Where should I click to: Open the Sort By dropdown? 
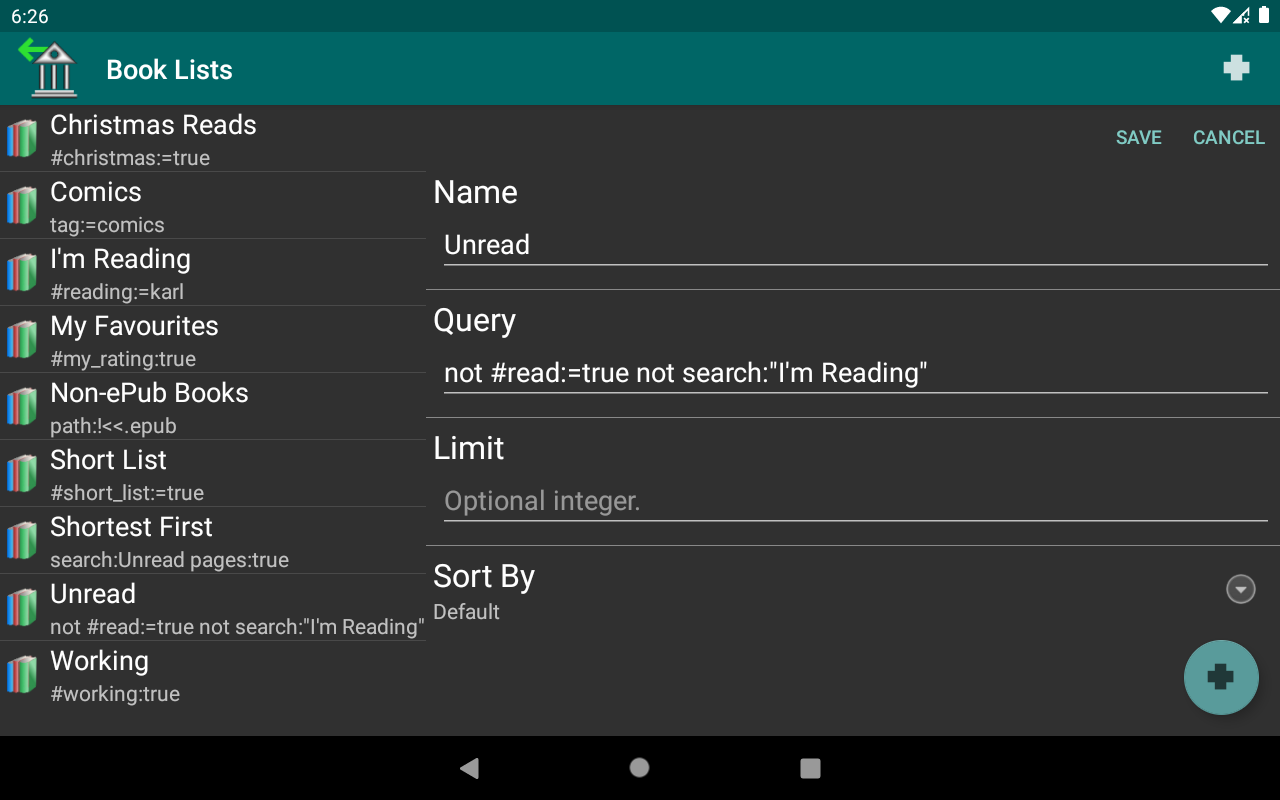(x=1241, y=589)
